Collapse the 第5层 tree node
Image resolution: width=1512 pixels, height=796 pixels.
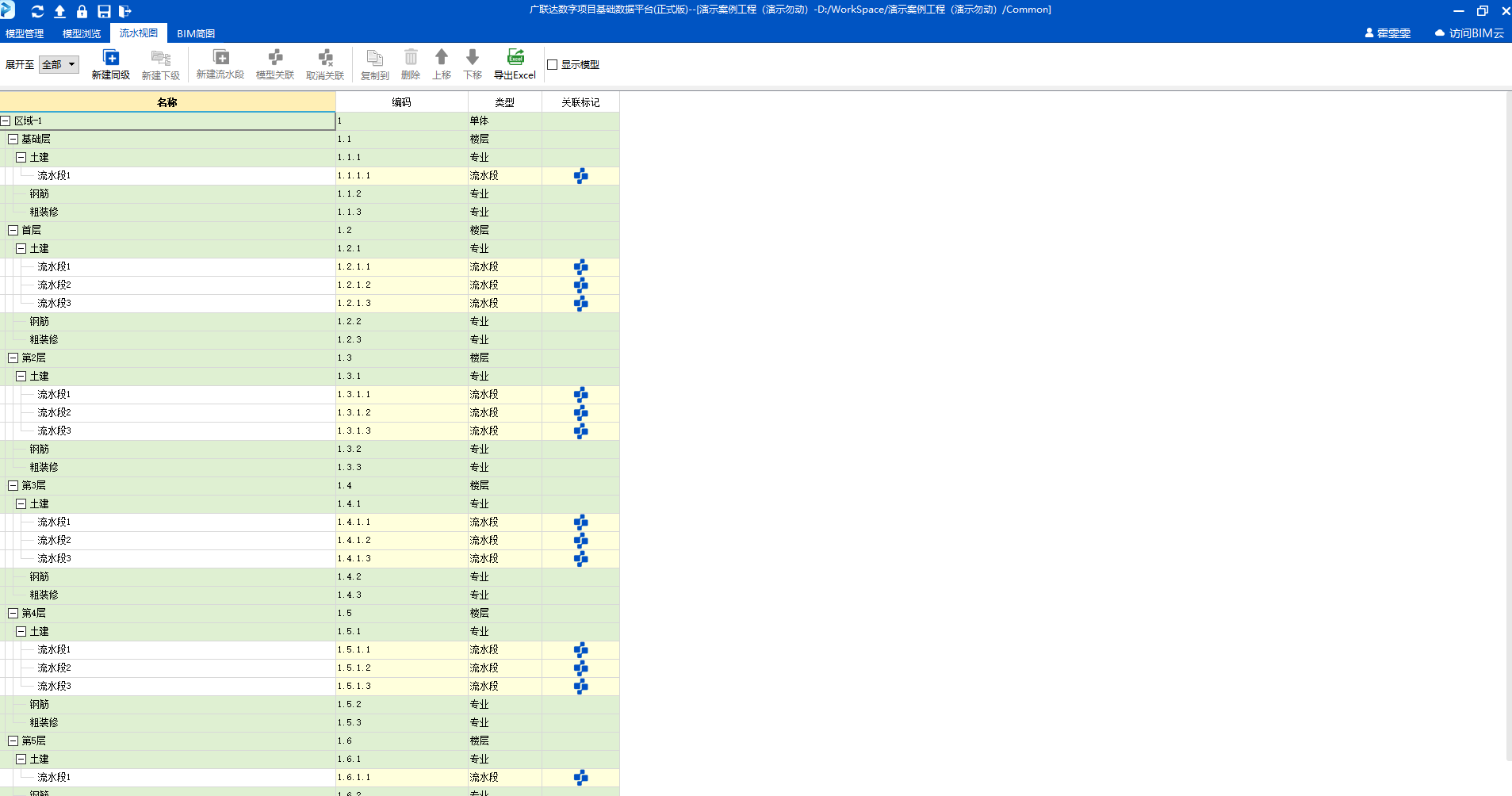tap(13, 741)
